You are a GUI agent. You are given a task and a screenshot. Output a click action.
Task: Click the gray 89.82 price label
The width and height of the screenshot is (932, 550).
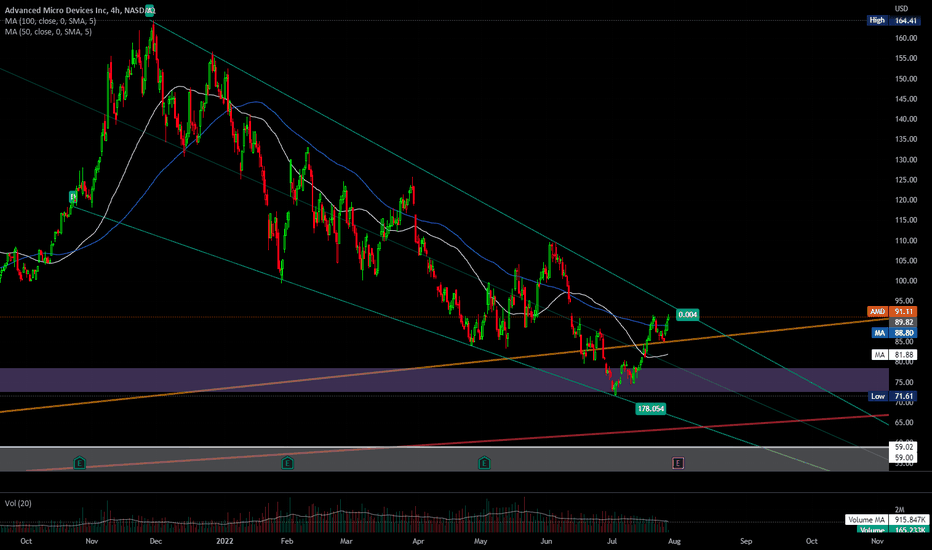point(904,322)
